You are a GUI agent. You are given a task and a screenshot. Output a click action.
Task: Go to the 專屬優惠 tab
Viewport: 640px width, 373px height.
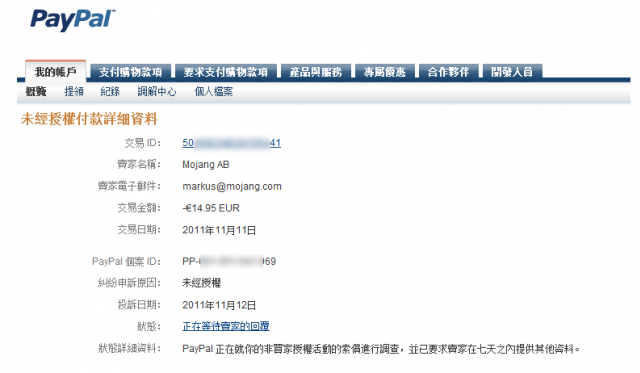384,72
